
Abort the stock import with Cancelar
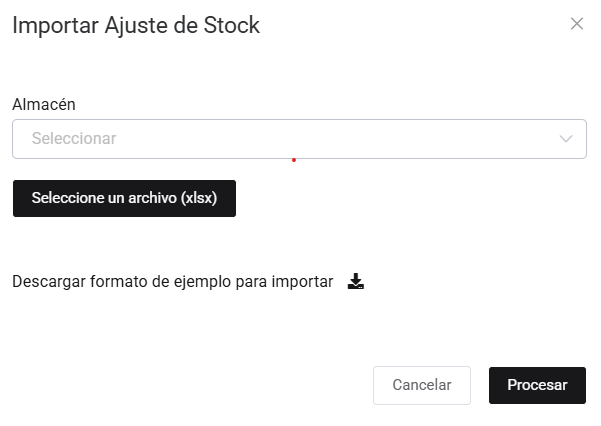click(x=421, y=385)
